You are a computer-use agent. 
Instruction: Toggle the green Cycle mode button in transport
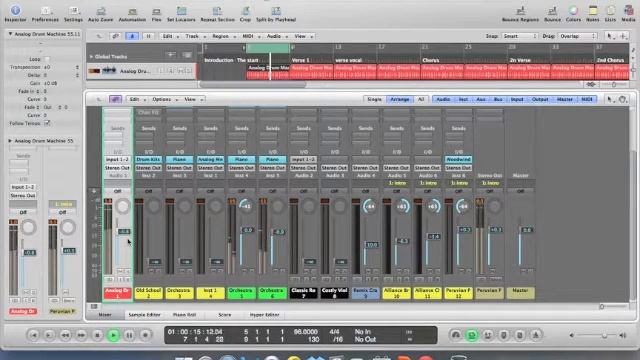click(x=471, y=335)
